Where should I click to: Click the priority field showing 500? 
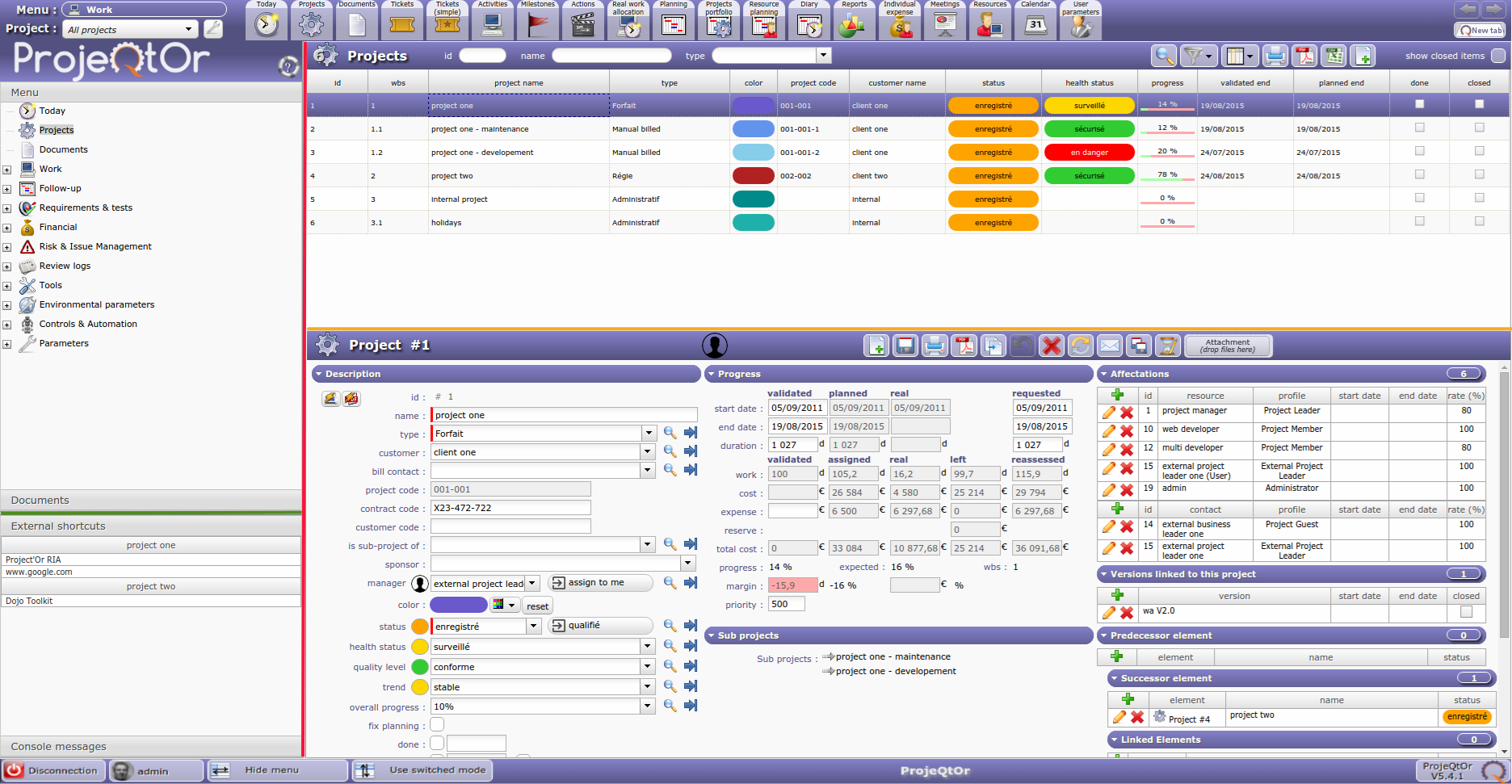(787, 604)
